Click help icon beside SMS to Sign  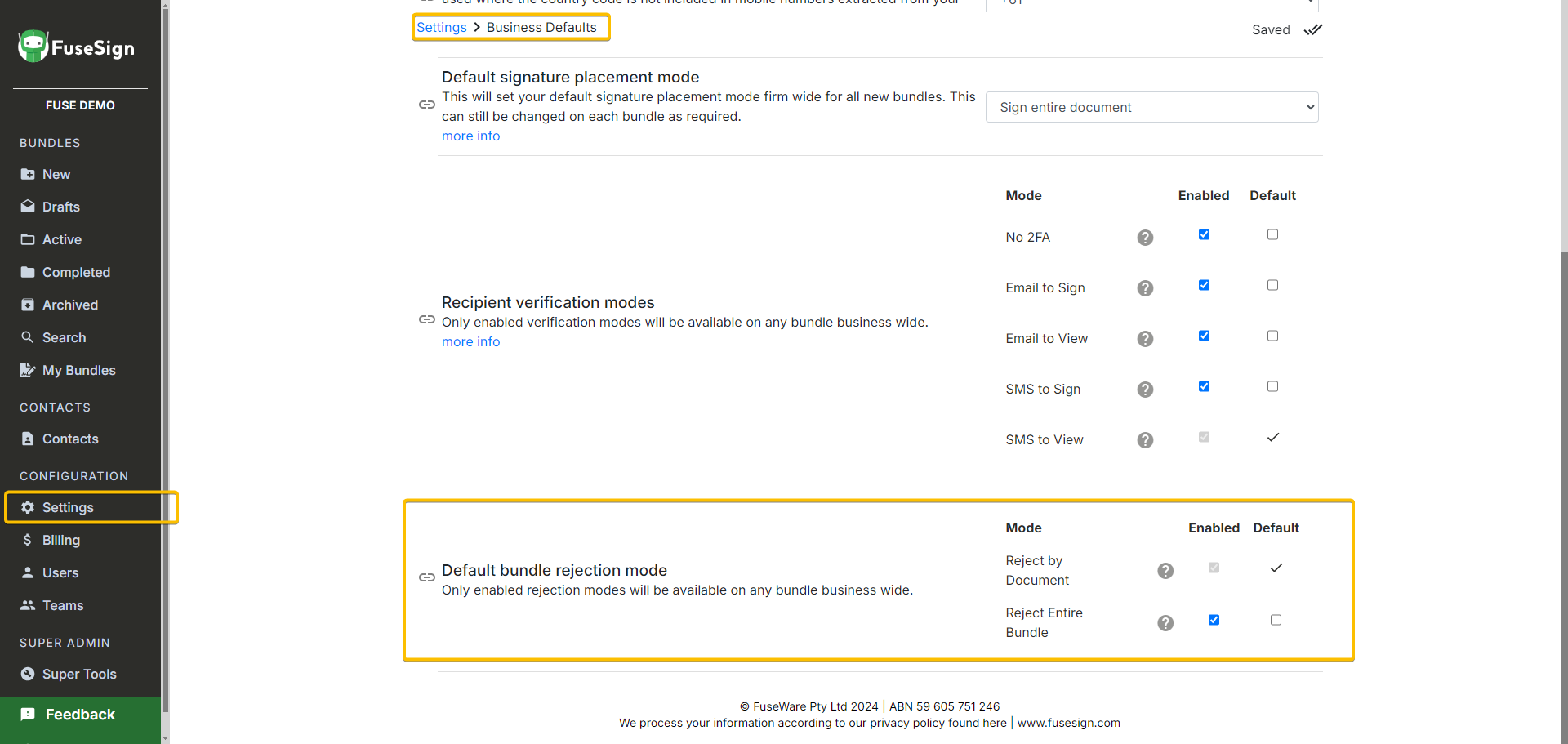coord(1145,390)
